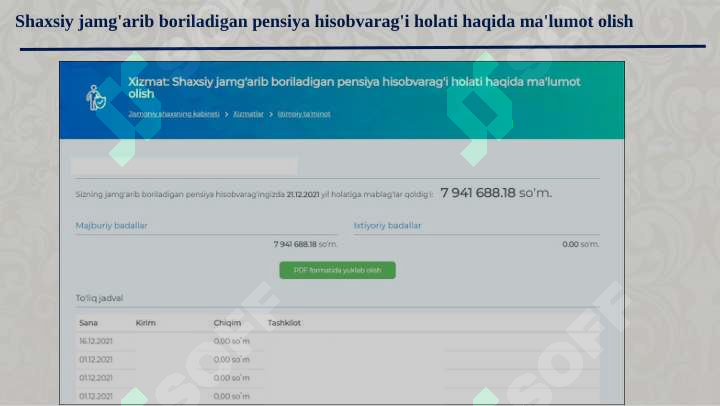
Task: Go to the Xizmatlar breadcrumb link
Action: pos(248,114)
